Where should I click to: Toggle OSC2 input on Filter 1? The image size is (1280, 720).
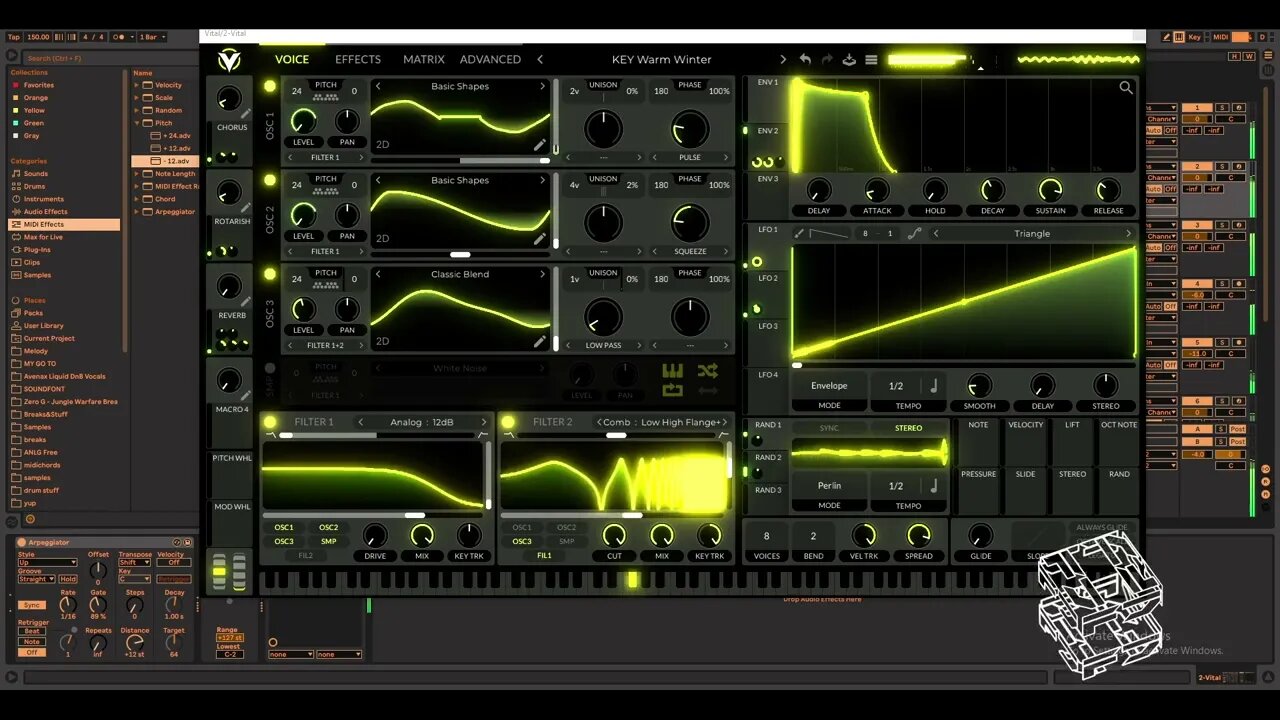[x=328, y=527]
